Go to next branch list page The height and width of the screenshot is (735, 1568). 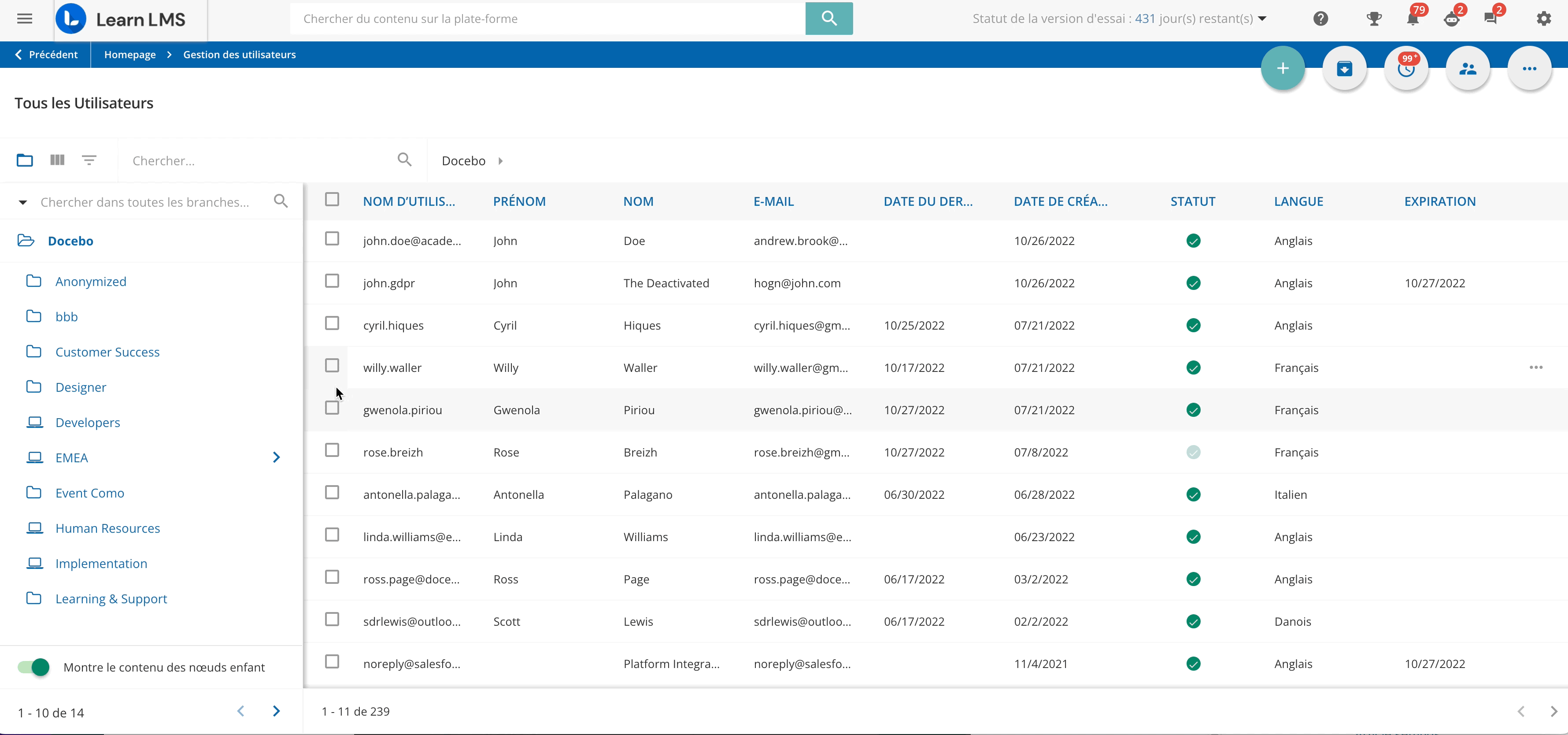pyautogui.click(x=276, y=711)
